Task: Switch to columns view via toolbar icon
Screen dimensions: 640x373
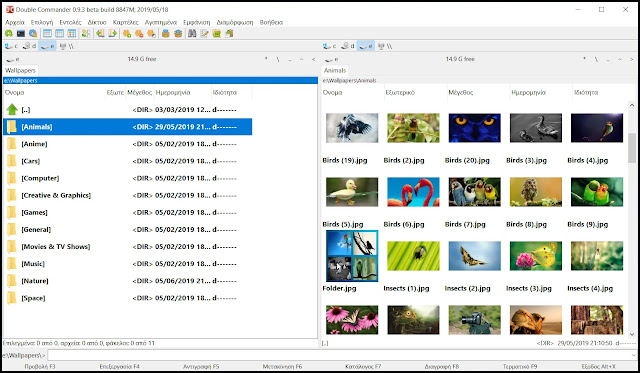Action: coord(60,33)
